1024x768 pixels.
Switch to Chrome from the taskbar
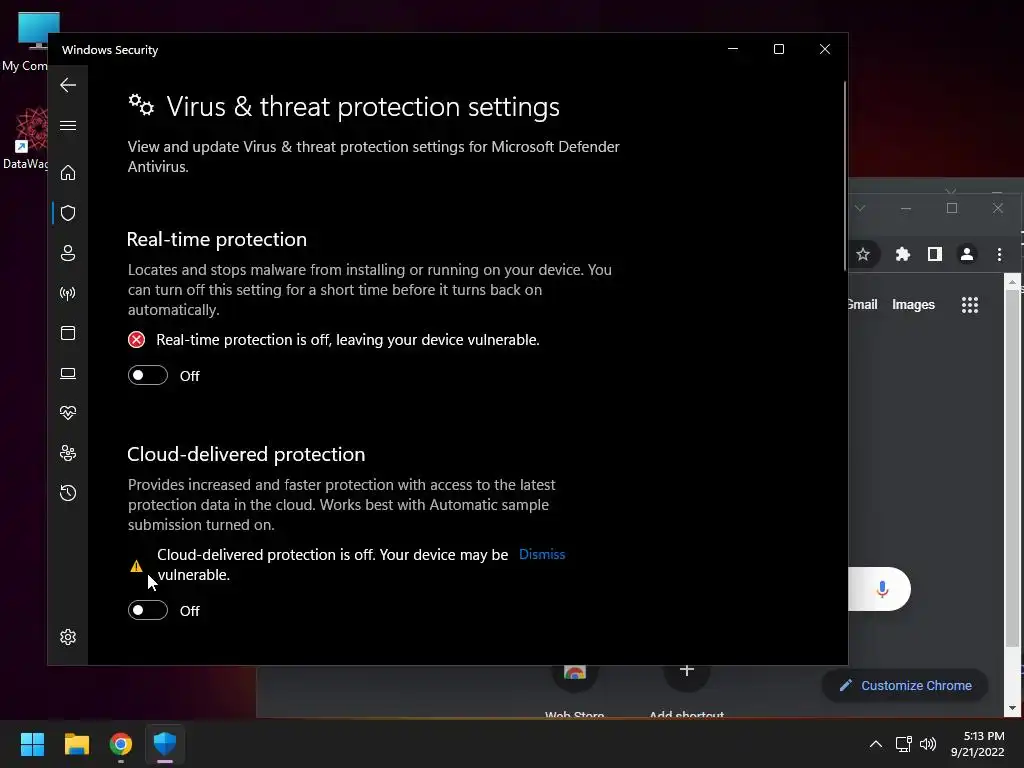pyautogui.click(x=121, y=744)
